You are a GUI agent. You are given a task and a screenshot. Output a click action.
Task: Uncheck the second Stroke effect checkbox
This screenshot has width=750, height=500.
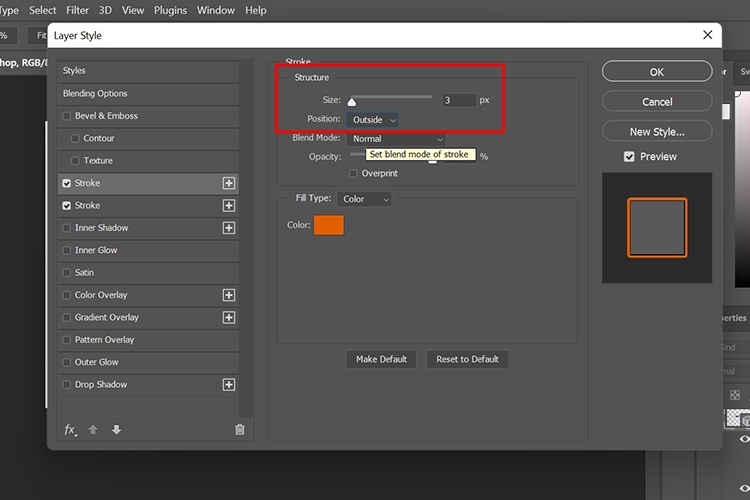tap(66, 206)
